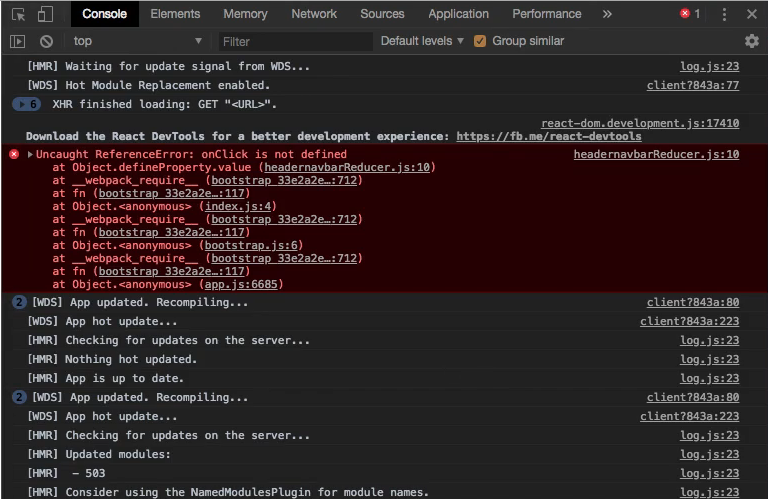Expand the Uncaught ReferenceError stack trace
The width and height of the screenshot is (768, 499).
(30, 154)
